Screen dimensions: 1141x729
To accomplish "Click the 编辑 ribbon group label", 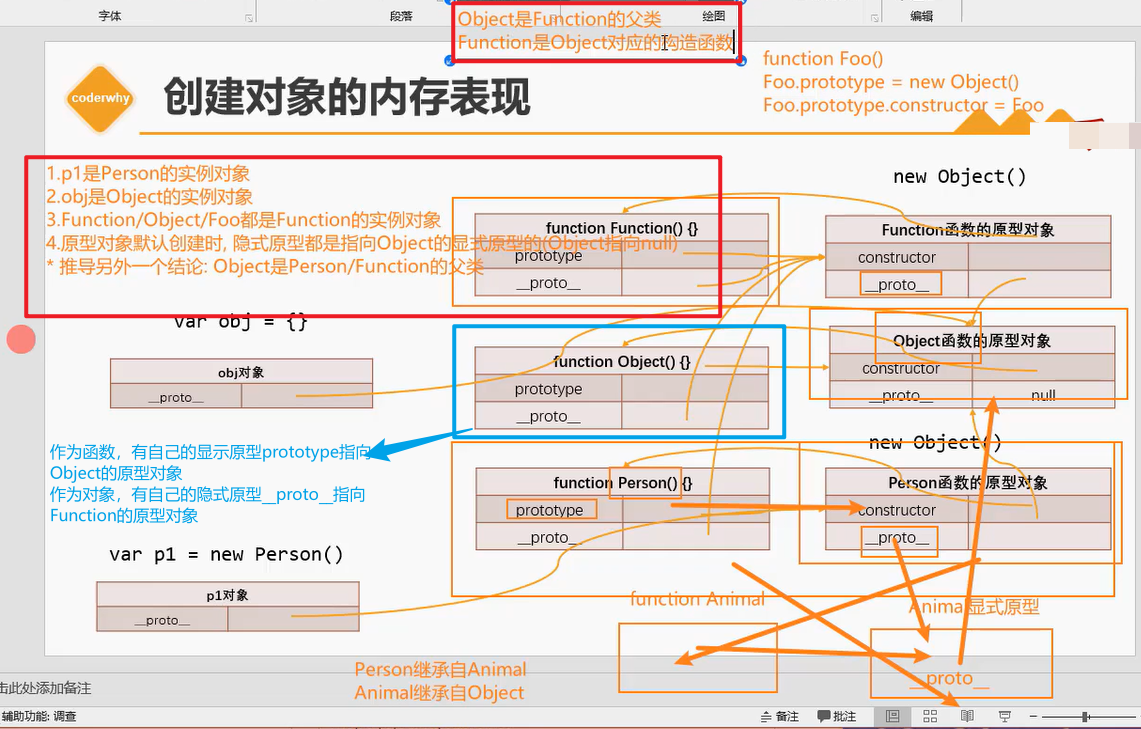I will (x=921, y=15).
